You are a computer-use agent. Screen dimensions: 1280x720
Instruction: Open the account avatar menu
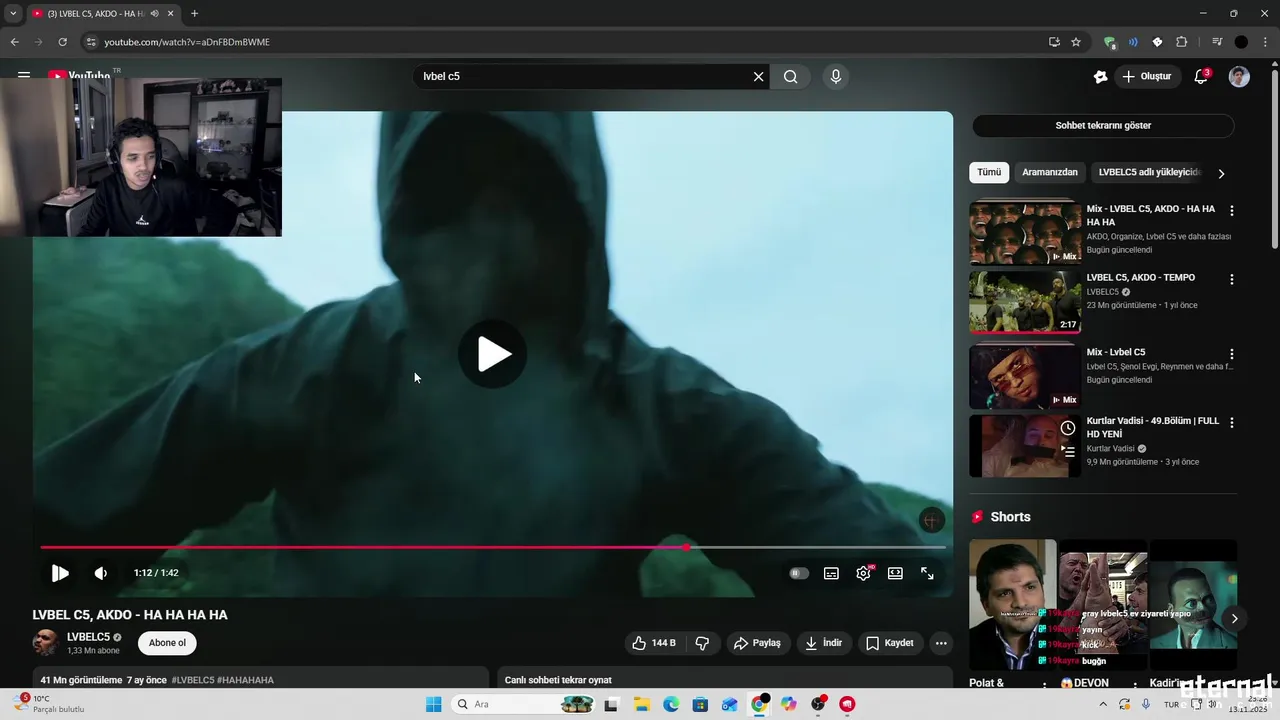[1239, 77]
